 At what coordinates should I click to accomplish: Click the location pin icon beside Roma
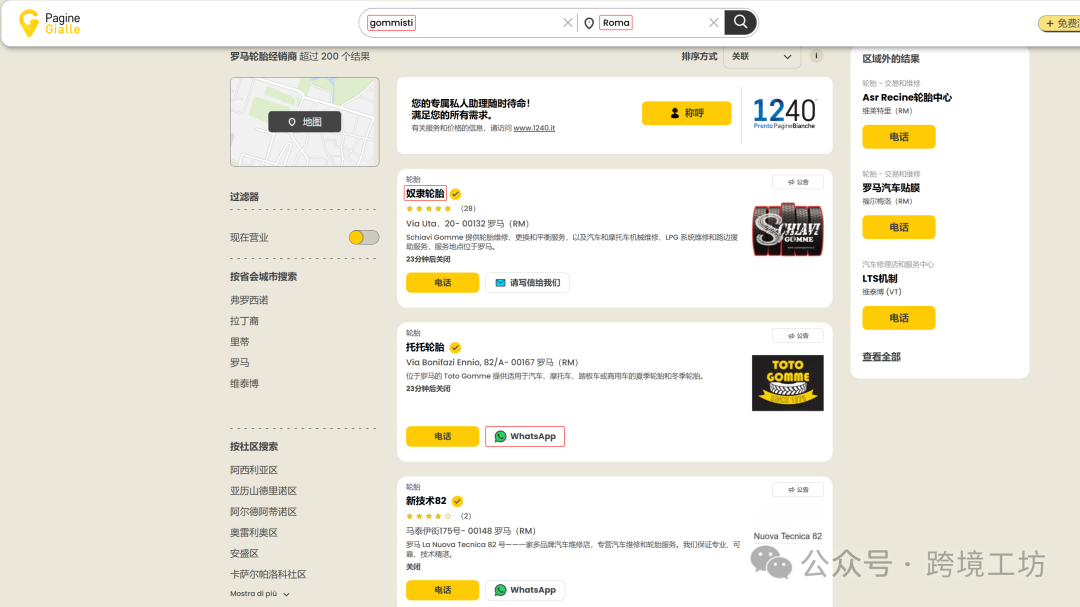pyautogui.click(x=590, y=22)
